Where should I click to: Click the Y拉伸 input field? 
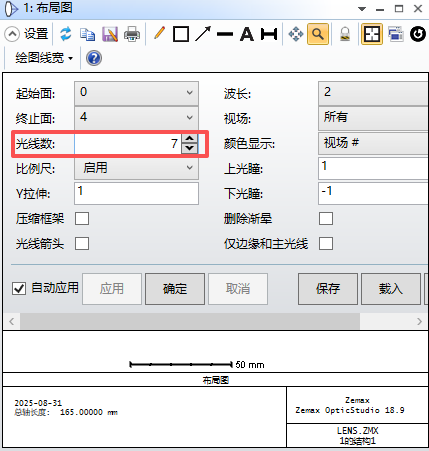coord(136,193)
